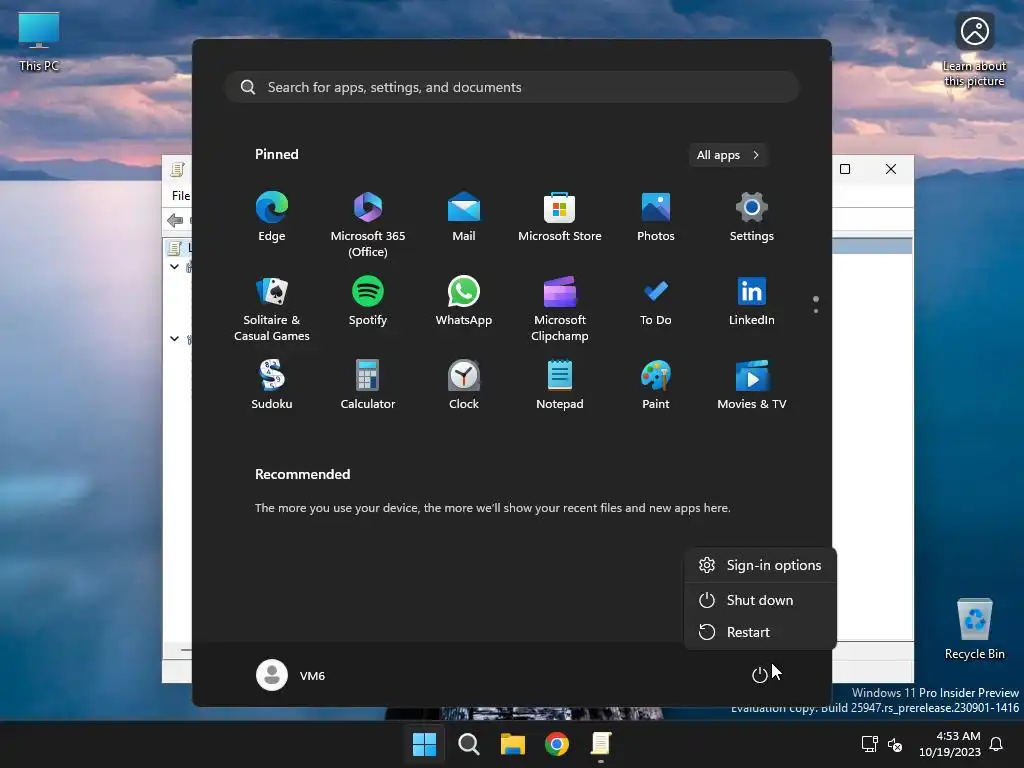Maximize the background window
1024x768 pixels.
[x=845, y=169]
